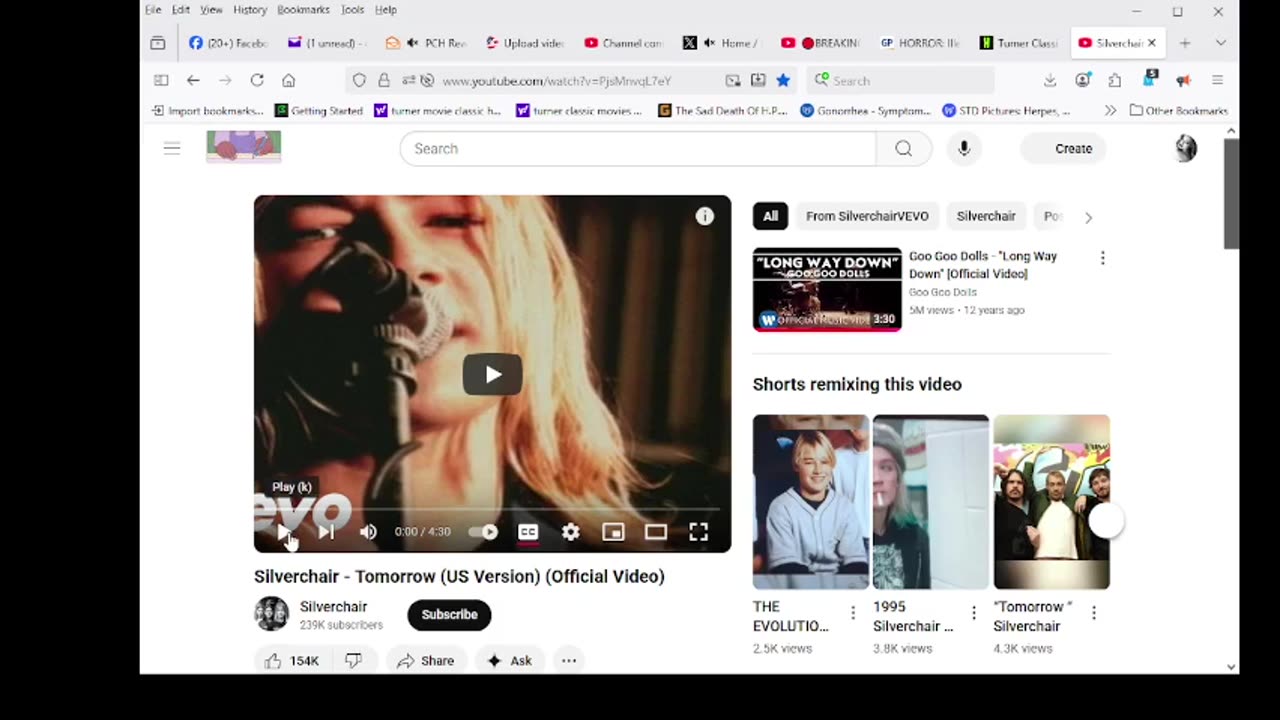This screenshot has height=720, width=1280.
Task: Close the Silverchair browser tab
Action: [x=1152, y=43]
